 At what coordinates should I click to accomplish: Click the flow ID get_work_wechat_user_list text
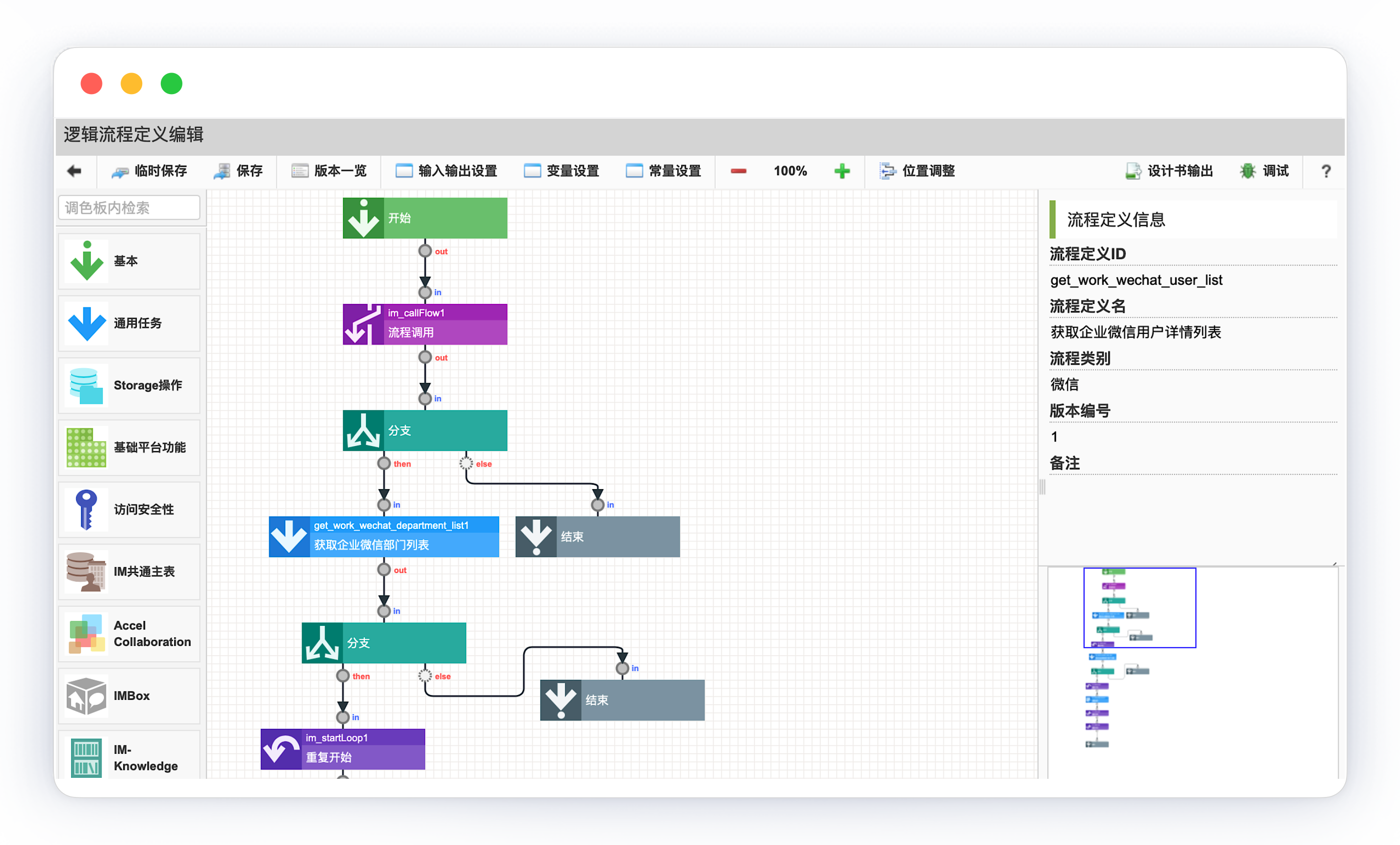pos(1136,280)
